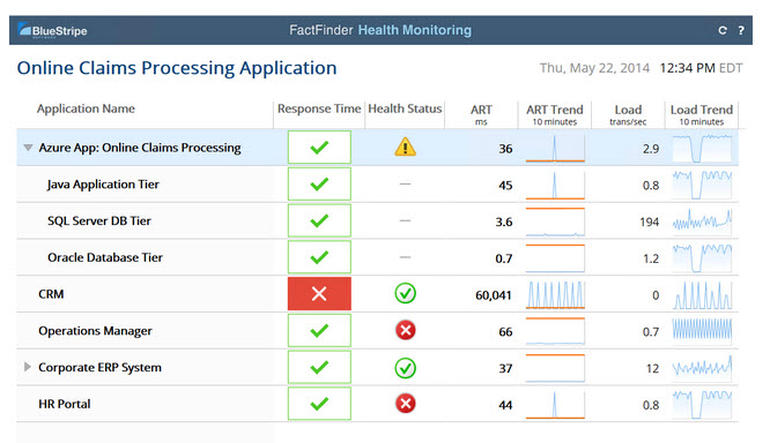Click the refresh icon in header
Viewport: 770px width, 443px height.
coord(722,30)
